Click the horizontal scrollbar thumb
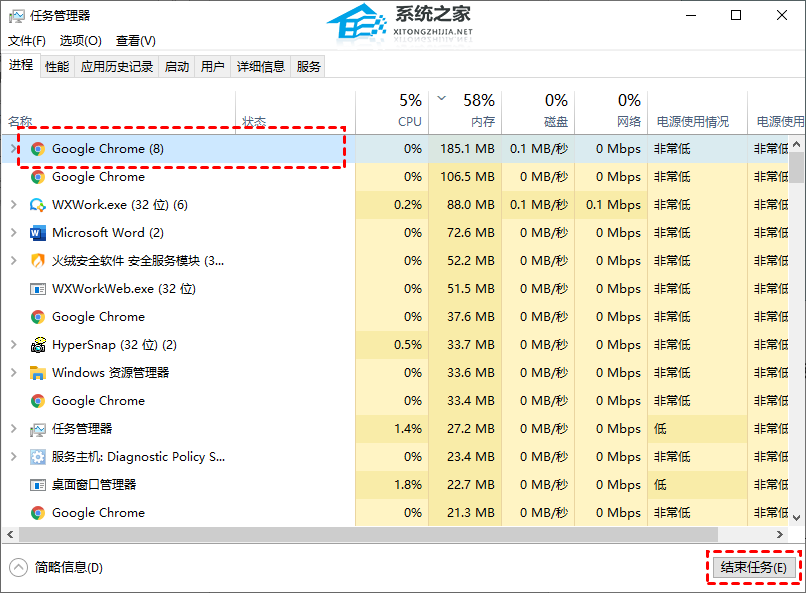Screen dimensions: 806x593 click(x=369, y=534)
